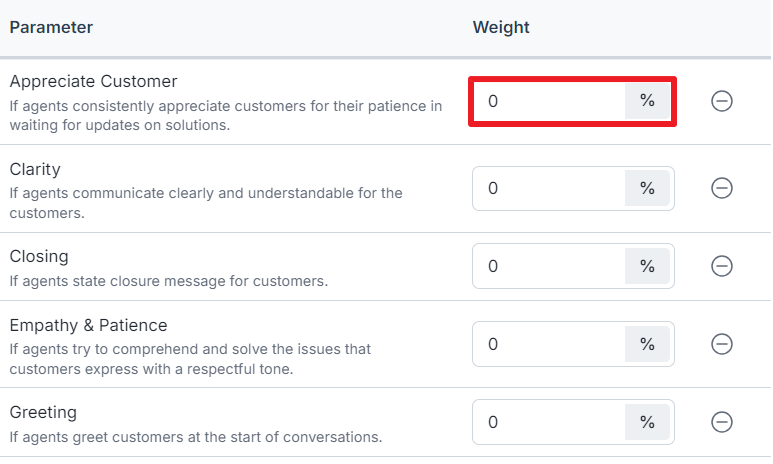This screenshot has width=773, height=464.
Task: Click the Parameter column header
Action: click(x=51, y=27)
